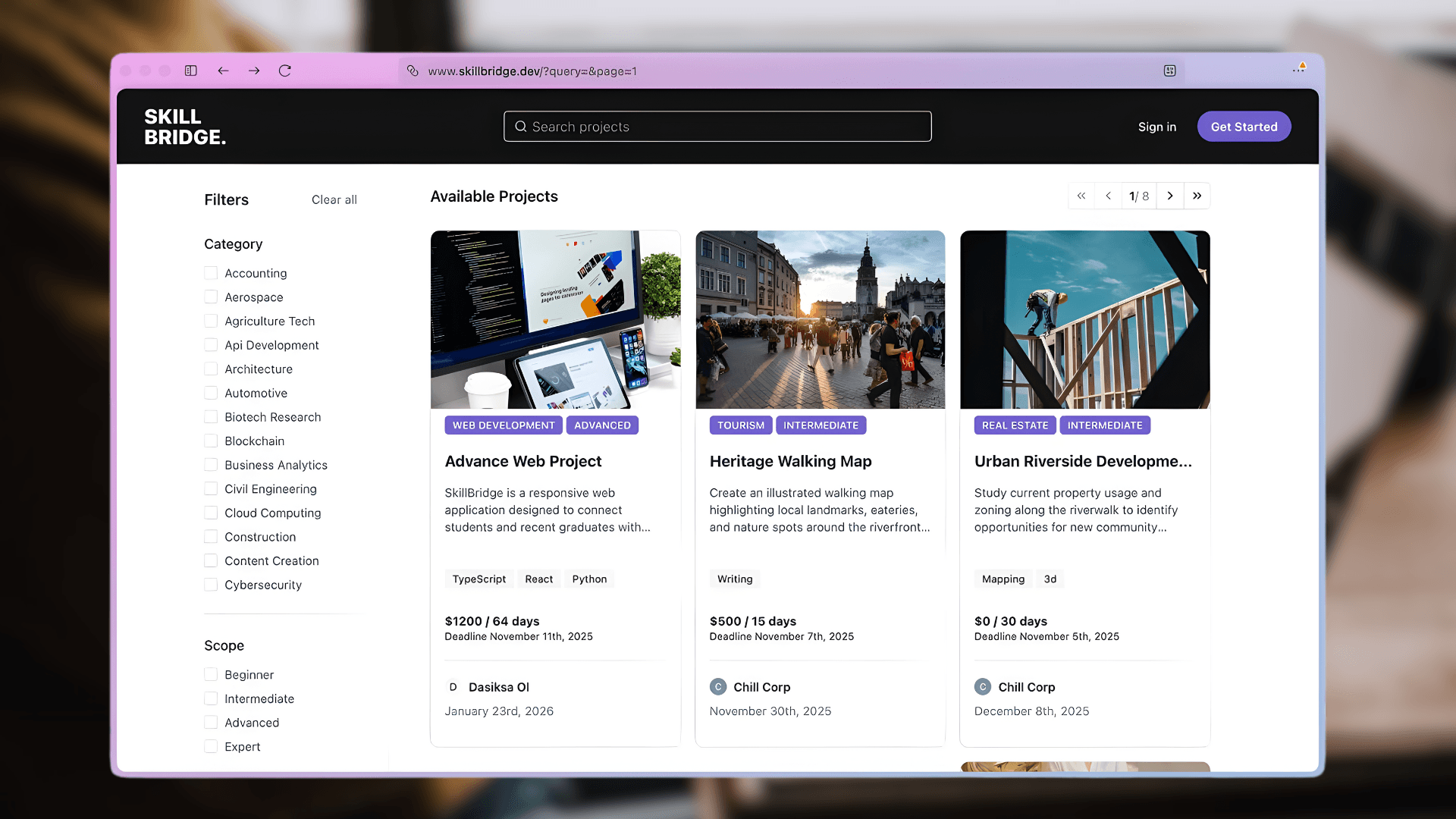Screen dimensions: 1456x819
Task: Click the Clear all filters link
Action: tap(334, 199)
